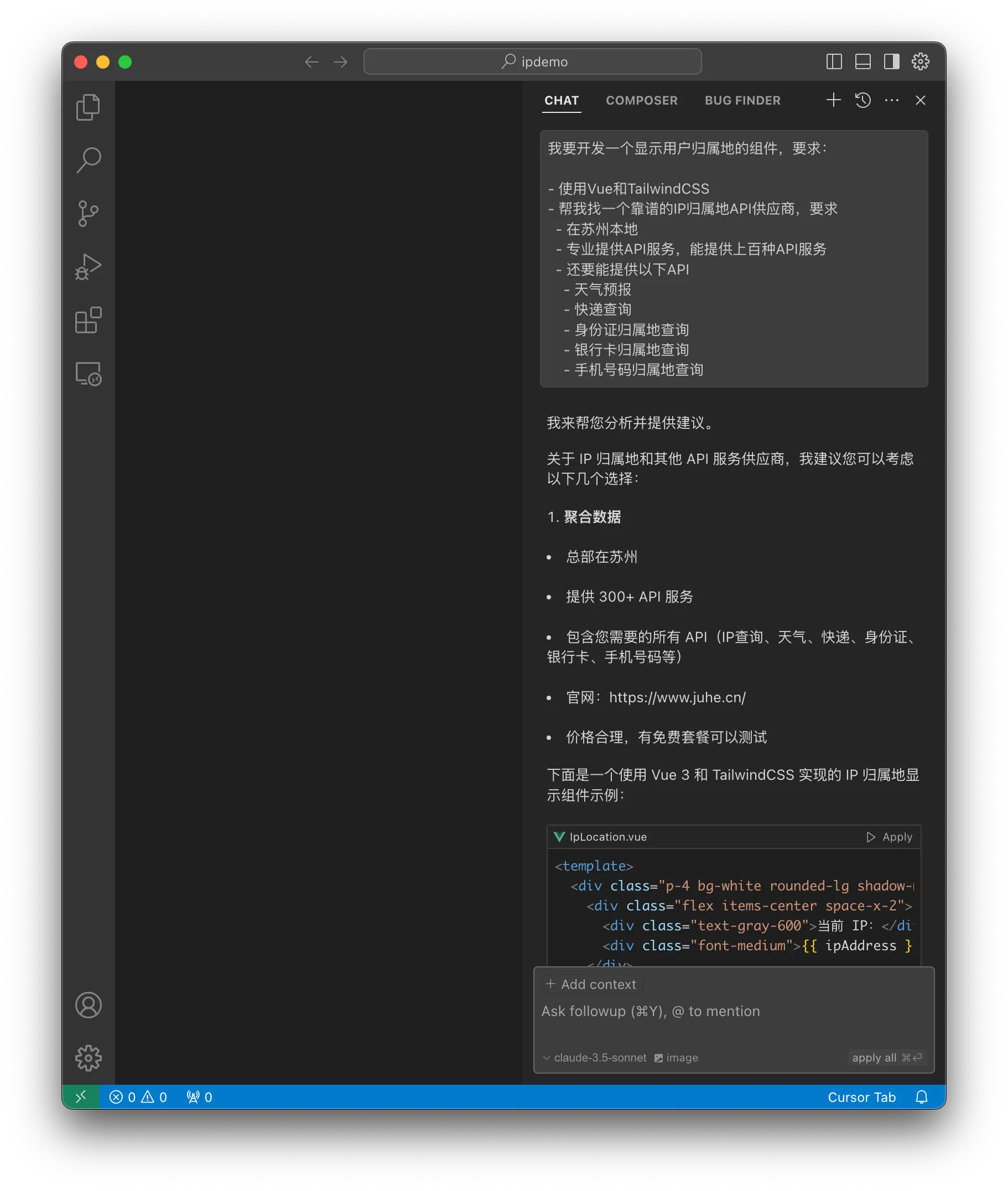Click the notification bell in the status bar
The width and height of the screenshot is (1008, 1191).
pos(922,1097)
